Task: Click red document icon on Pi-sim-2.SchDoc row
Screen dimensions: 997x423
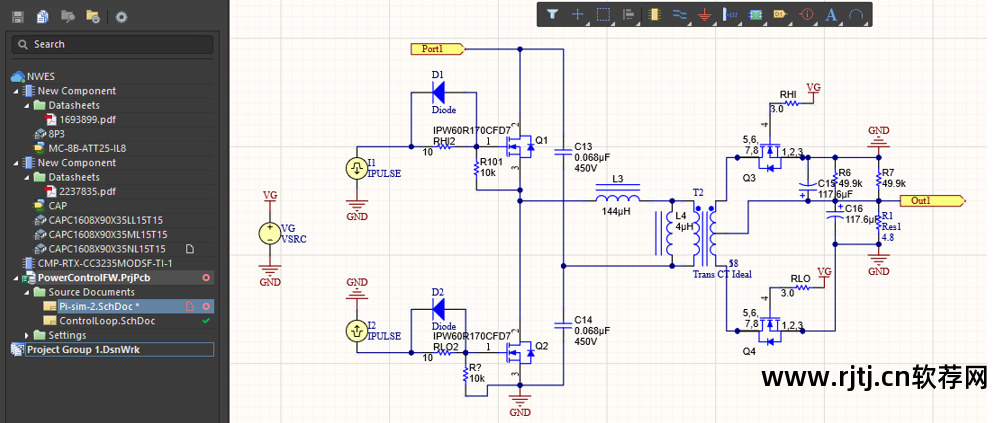Action: (189, 307)
